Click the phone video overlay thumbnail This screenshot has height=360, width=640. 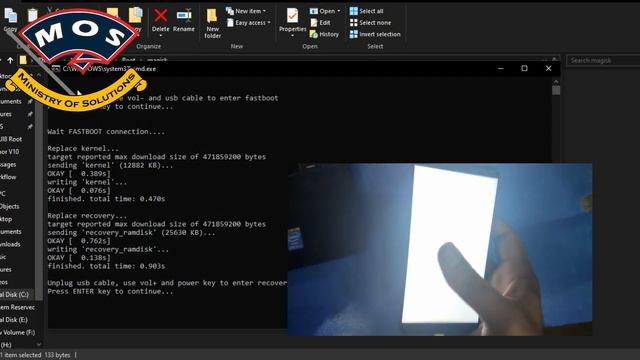[440, 249]
